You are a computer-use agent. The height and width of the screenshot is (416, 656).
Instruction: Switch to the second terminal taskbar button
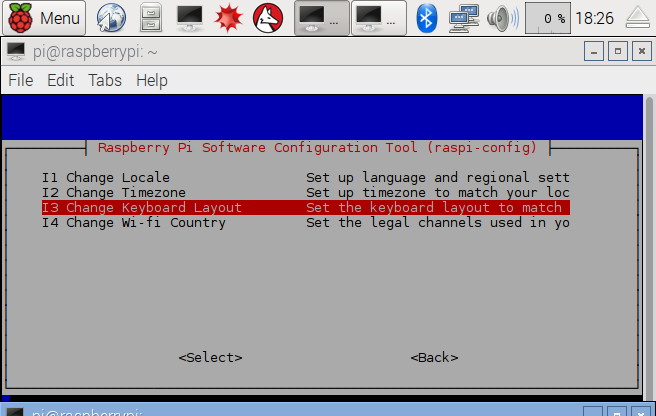click(x=379, y=18)
